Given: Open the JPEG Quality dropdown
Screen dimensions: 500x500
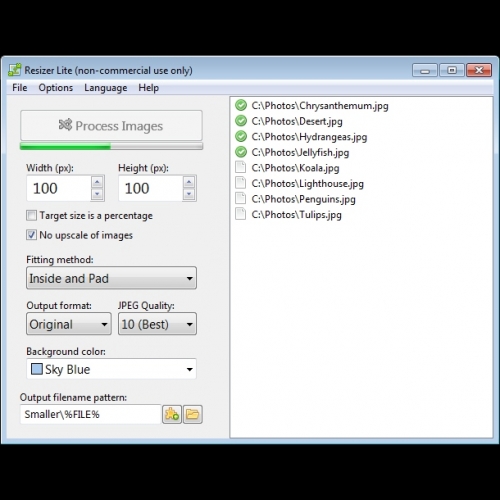Looking at the screenshot, I should tap(157, 324).
